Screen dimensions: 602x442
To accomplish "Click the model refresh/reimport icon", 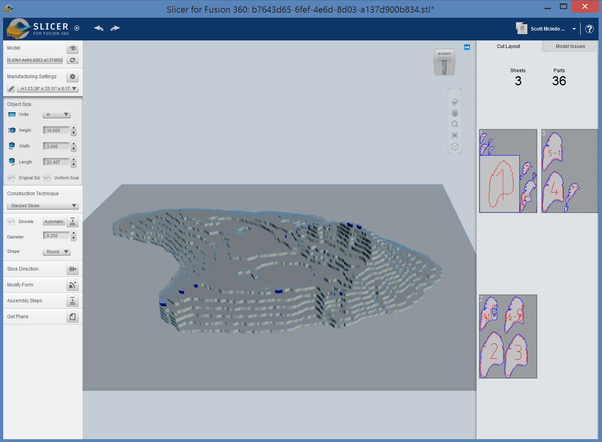I will [72, 60].
